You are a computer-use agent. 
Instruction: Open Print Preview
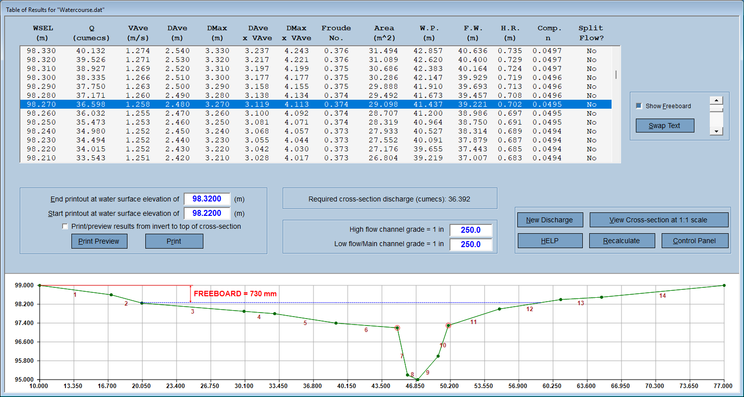point(99,241)
